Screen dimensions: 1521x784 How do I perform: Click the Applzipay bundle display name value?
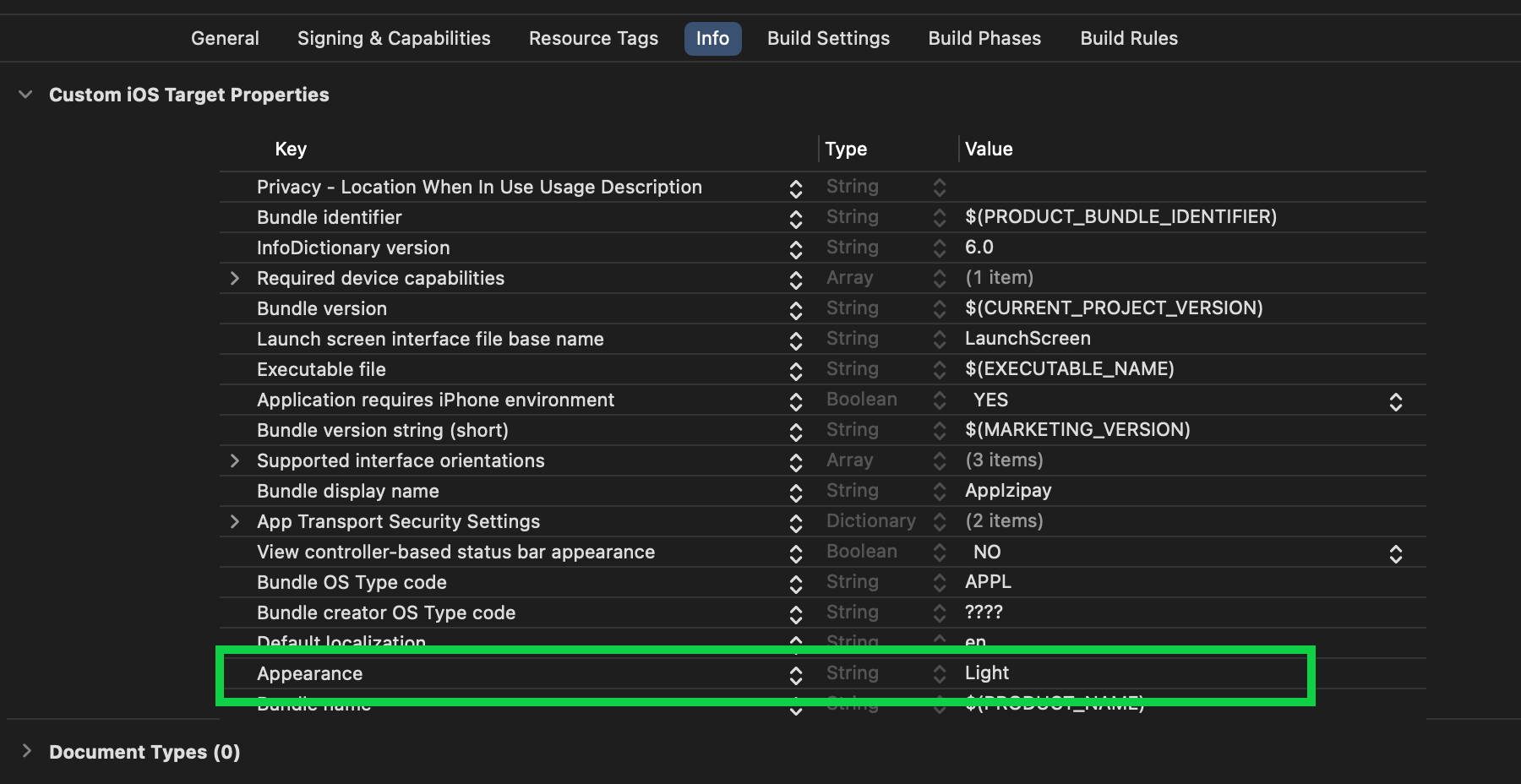click(x=1008, y=491)
